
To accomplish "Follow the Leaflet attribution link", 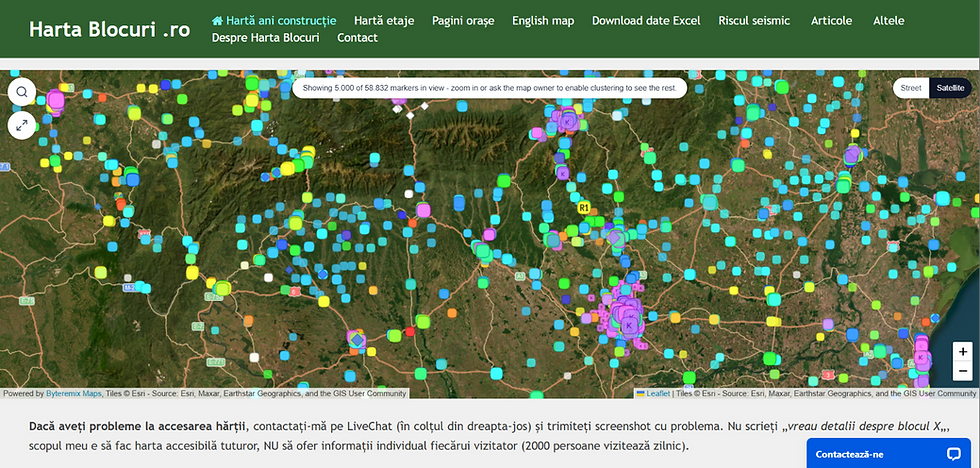I will (658, 394).
